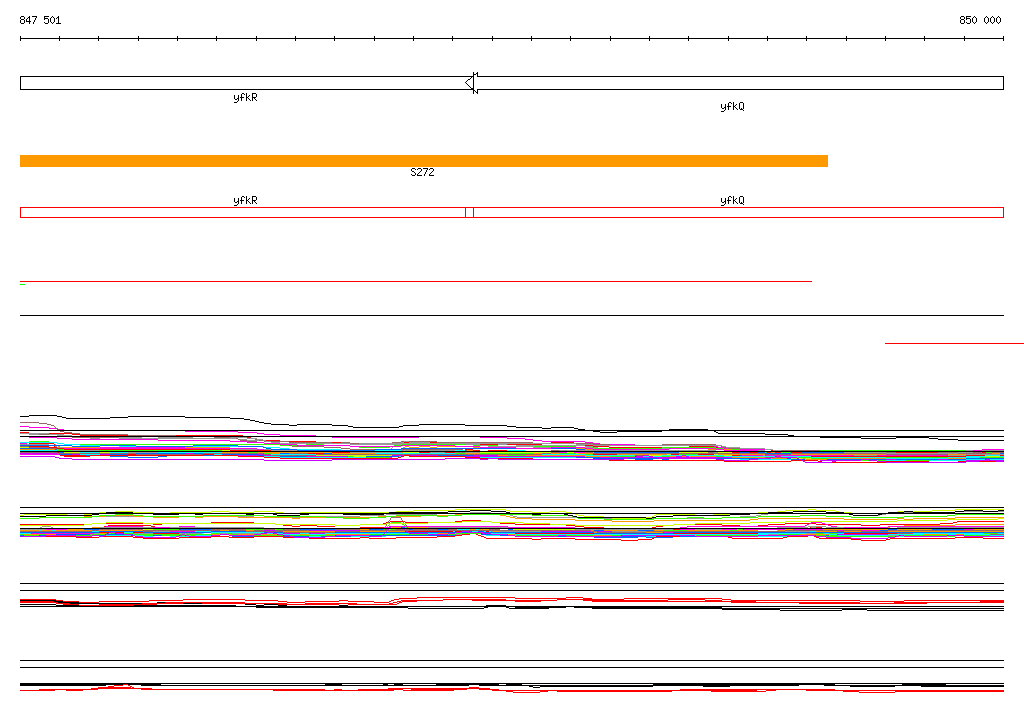1024x714 pixels.
Task: Click the short green mark below the long red line
Action: [23, 285]
